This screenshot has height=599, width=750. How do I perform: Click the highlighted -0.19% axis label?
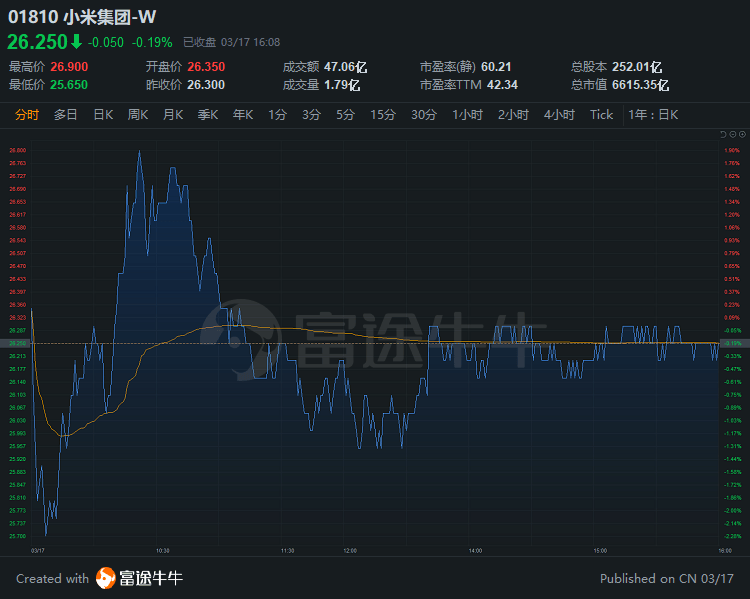(x=732, y=344)
